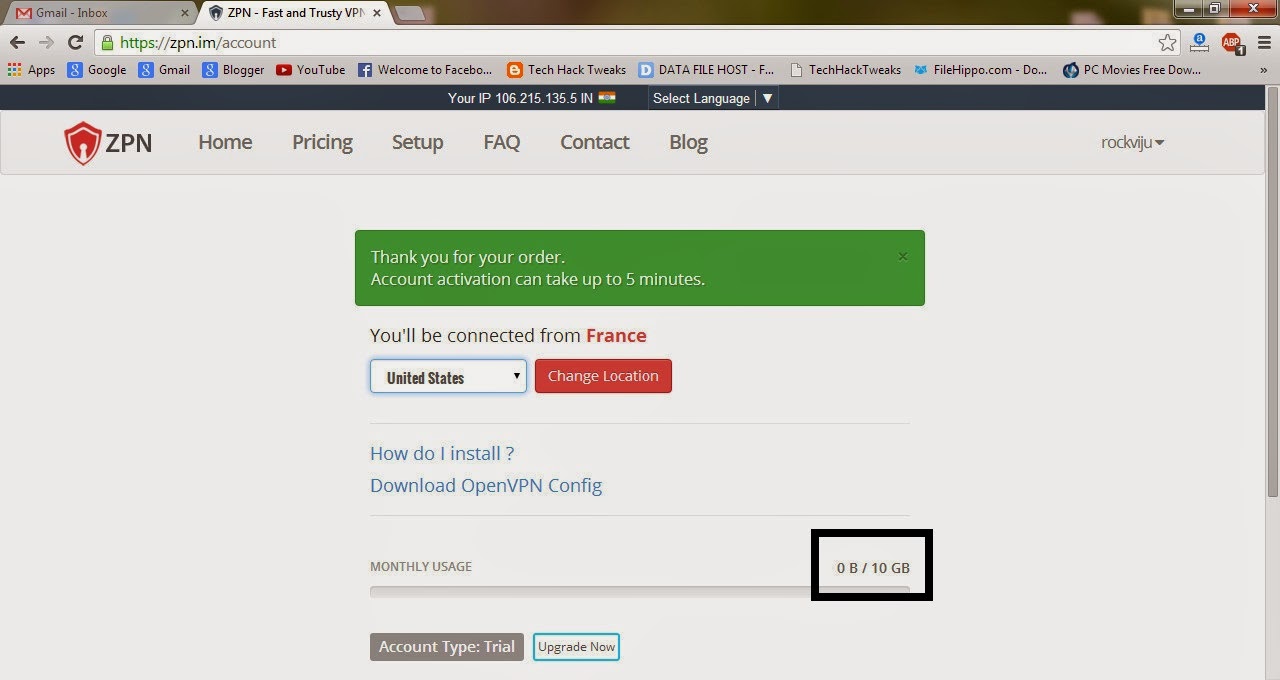This screenshot has height=680, width=1280.
Task: Open Adblock Plus extension icon
Action: [x=1231, y=43]
